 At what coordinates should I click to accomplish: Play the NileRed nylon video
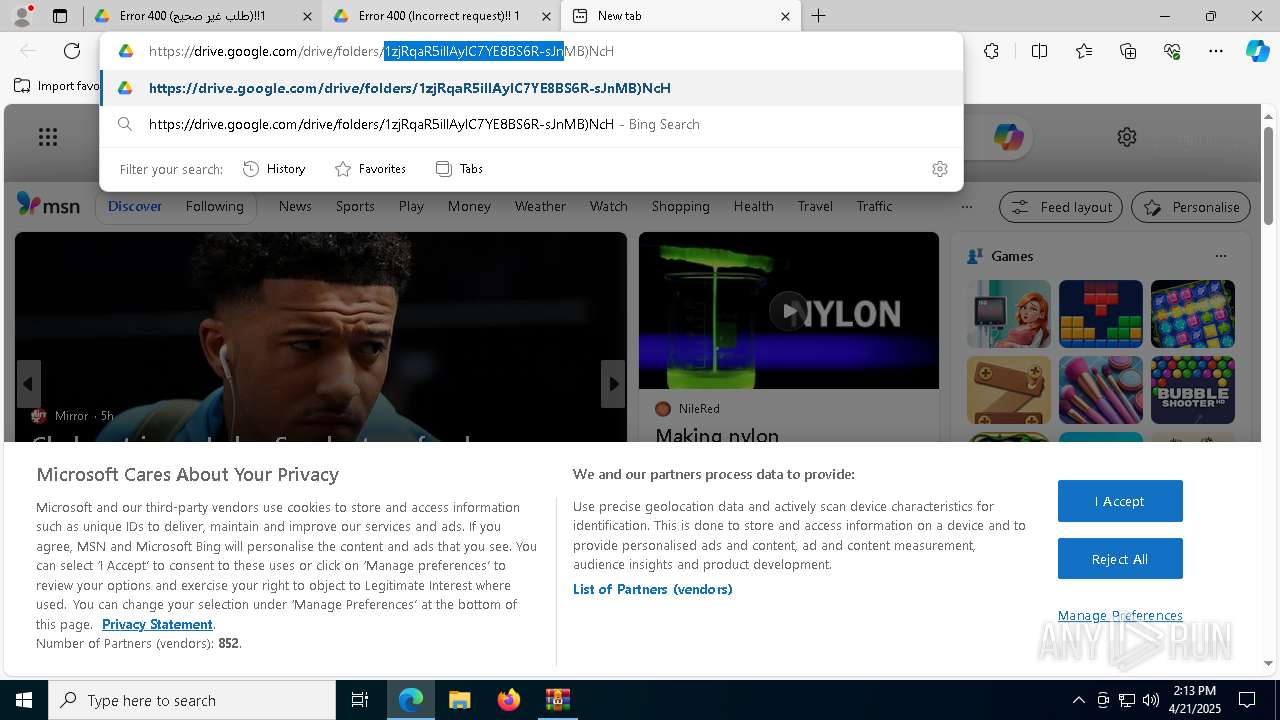pos(788,311)
